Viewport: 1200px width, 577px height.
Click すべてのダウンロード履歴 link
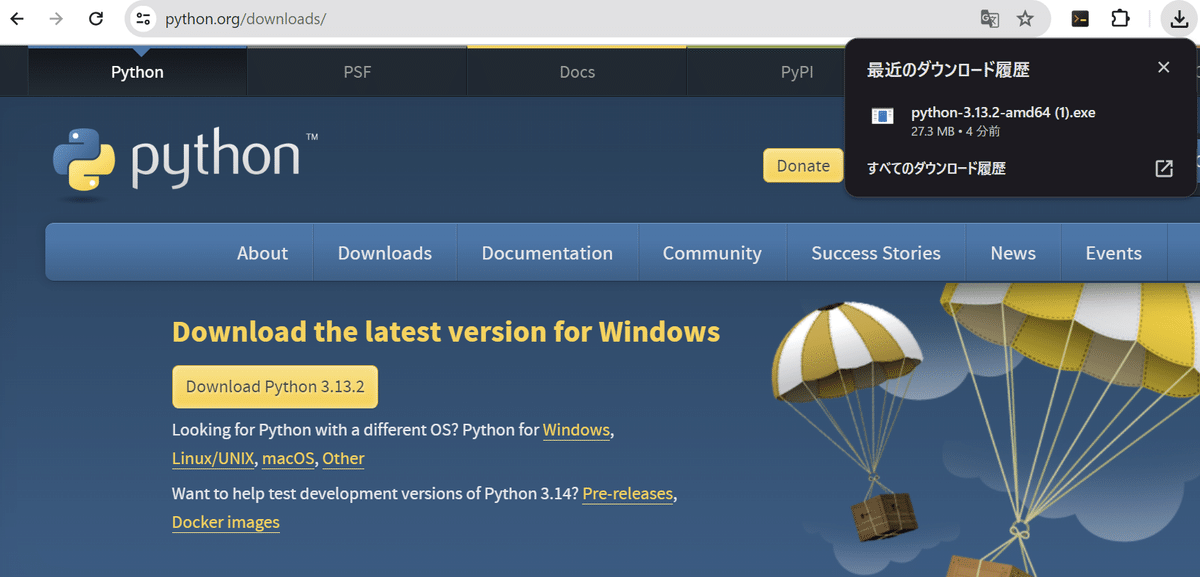(936, 168)
